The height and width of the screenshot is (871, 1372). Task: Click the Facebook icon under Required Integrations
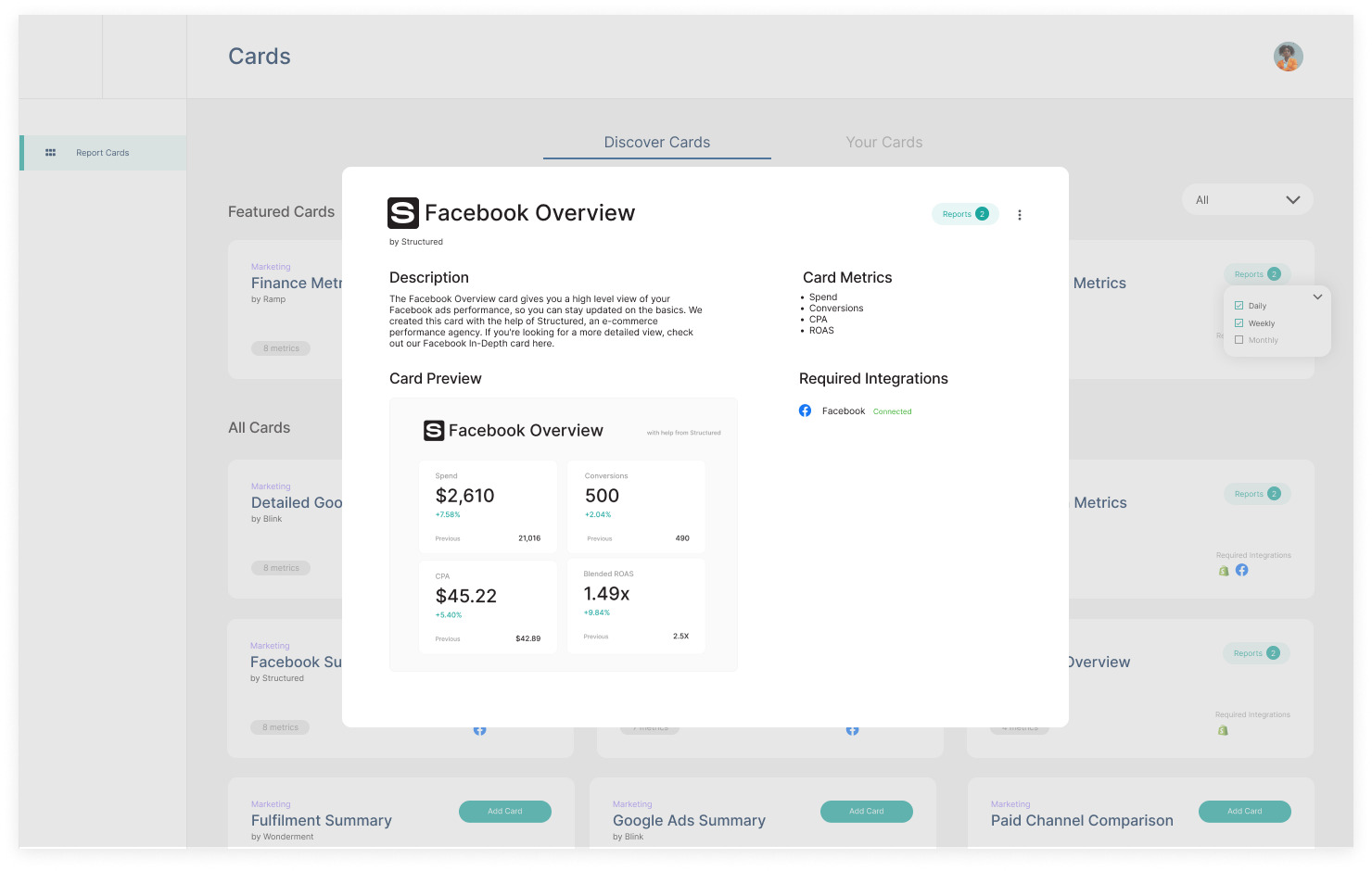tap(805, 410)
